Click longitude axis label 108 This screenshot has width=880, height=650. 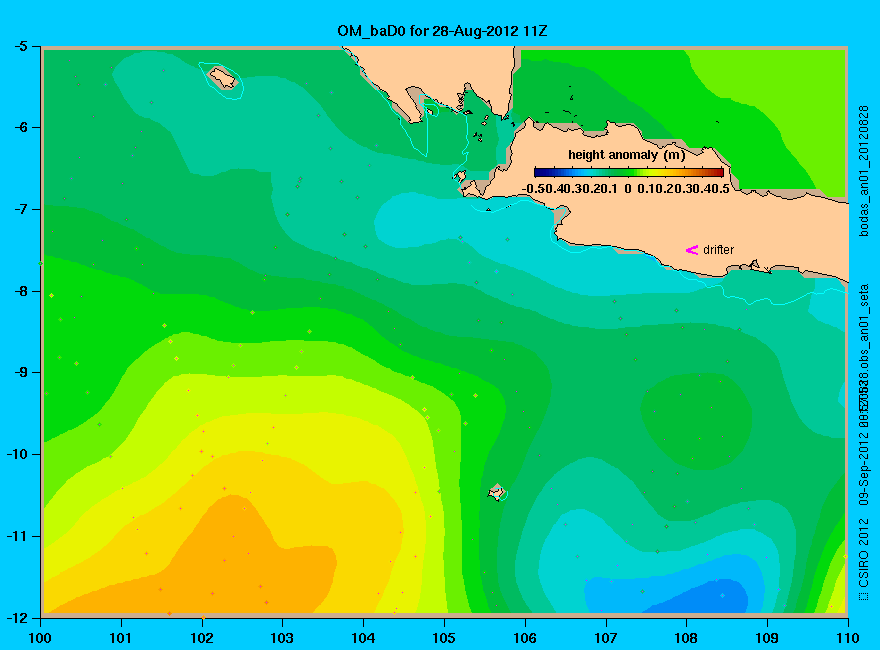686,638
